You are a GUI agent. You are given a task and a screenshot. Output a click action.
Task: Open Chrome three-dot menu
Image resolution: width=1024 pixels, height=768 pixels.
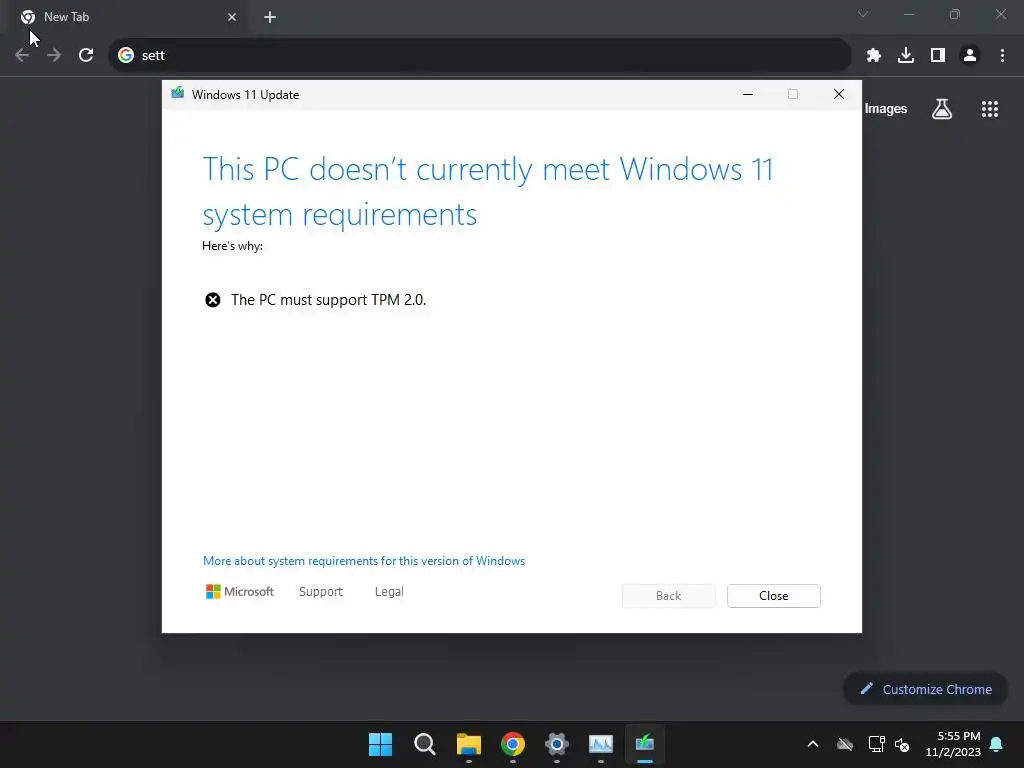pyautogui.click(x=1002, y=56)
